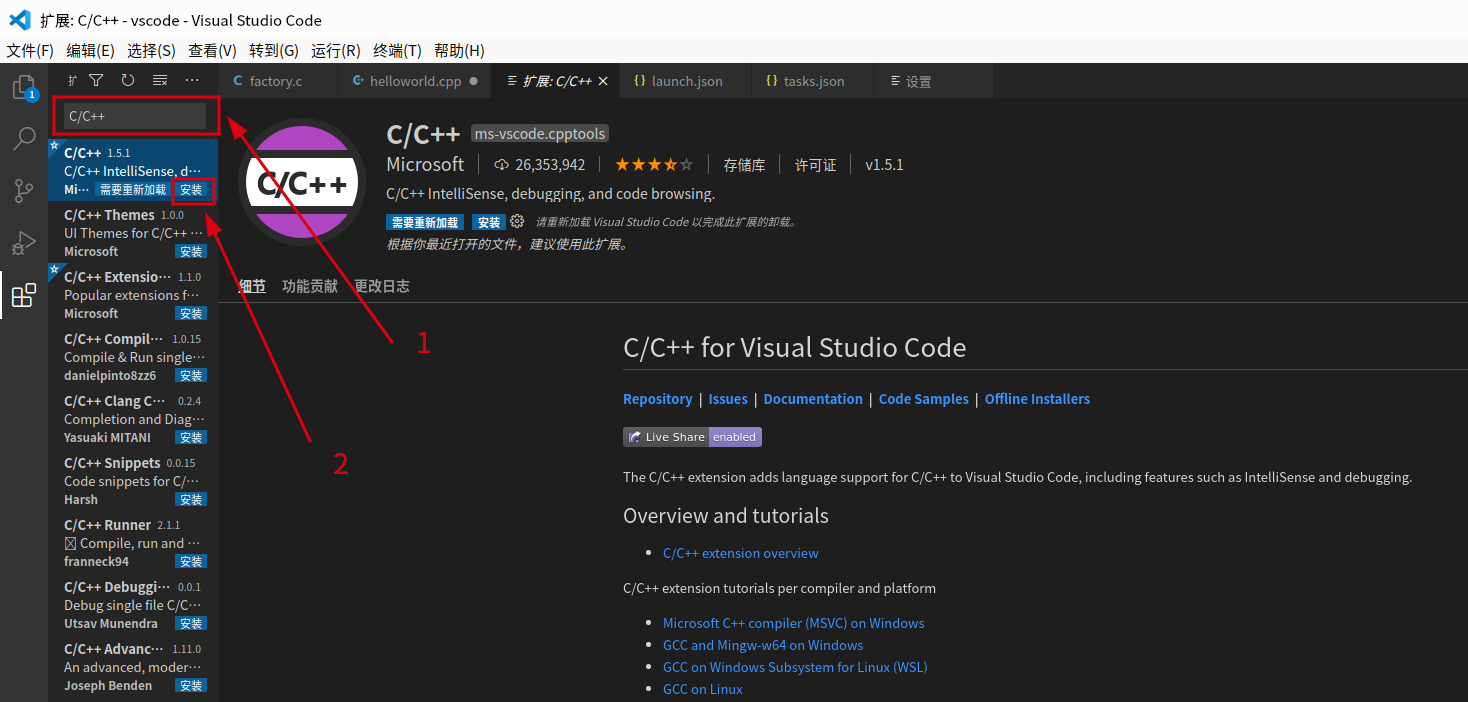
Task: Open the 帮助(H) menu
Action: (459, 50)
